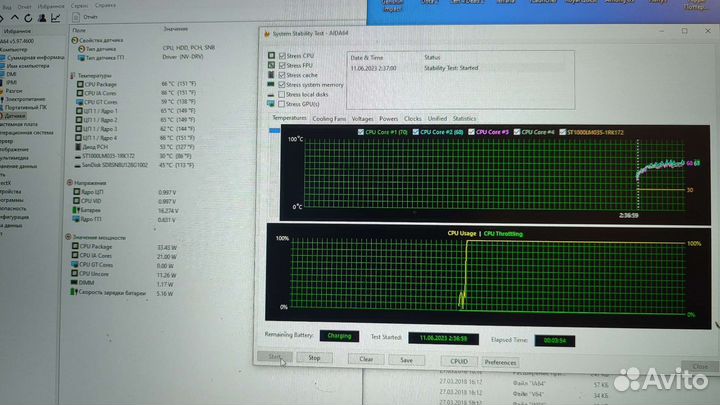Screen dimensions: 720x405
Task: Click the user silhouette toolbar icon
Action: click(x=42, y=18)
